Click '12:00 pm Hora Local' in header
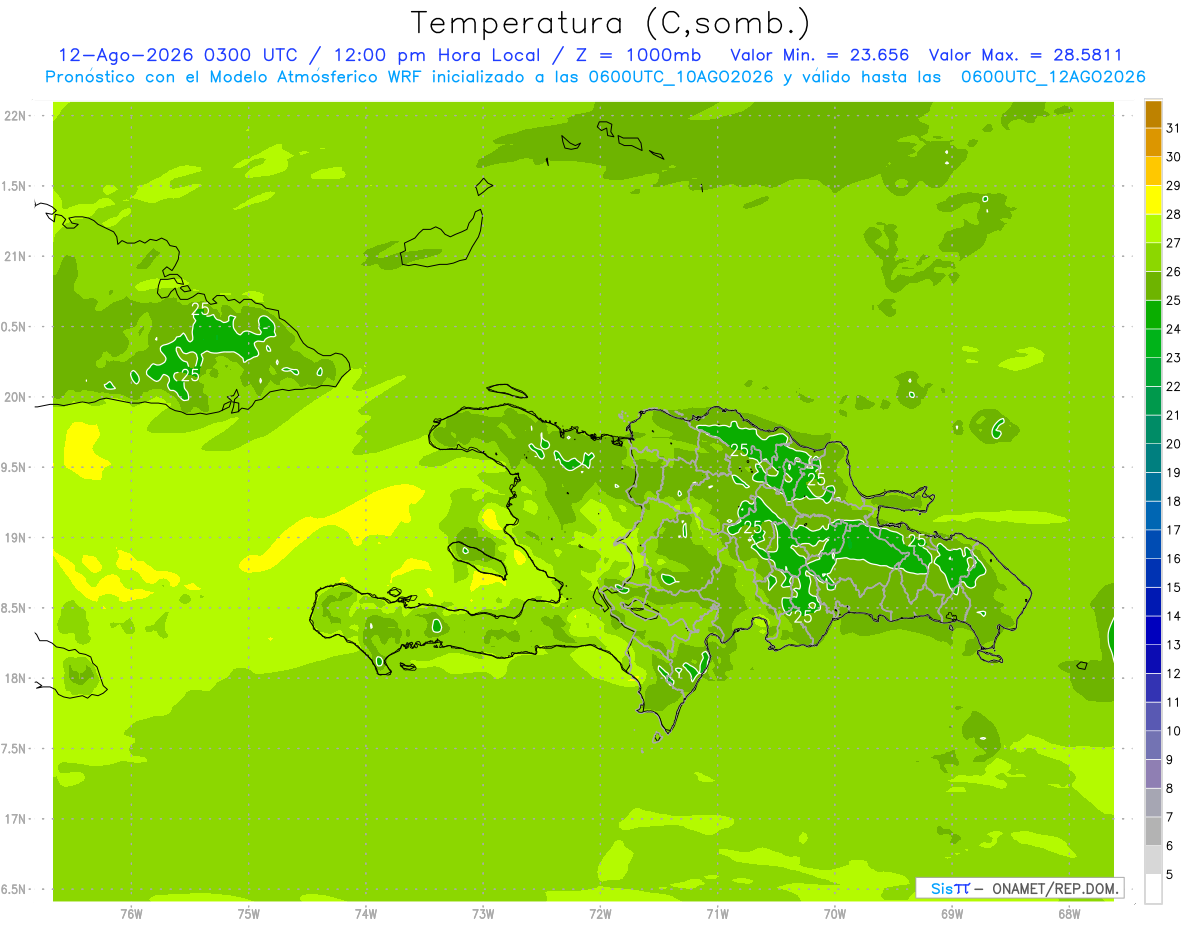The image size is (1200, 927). coord(435,55)
